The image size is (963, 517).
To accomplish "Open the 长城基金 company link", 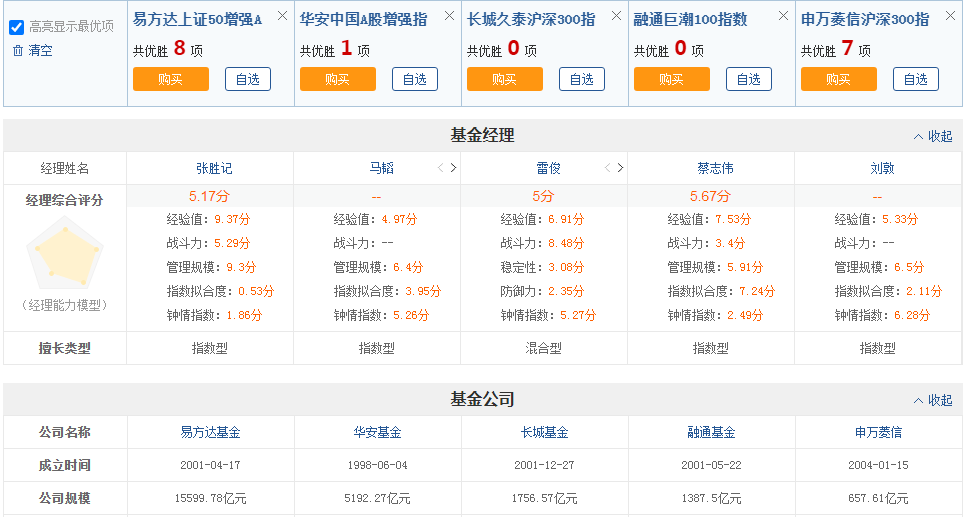I will 544,432.
